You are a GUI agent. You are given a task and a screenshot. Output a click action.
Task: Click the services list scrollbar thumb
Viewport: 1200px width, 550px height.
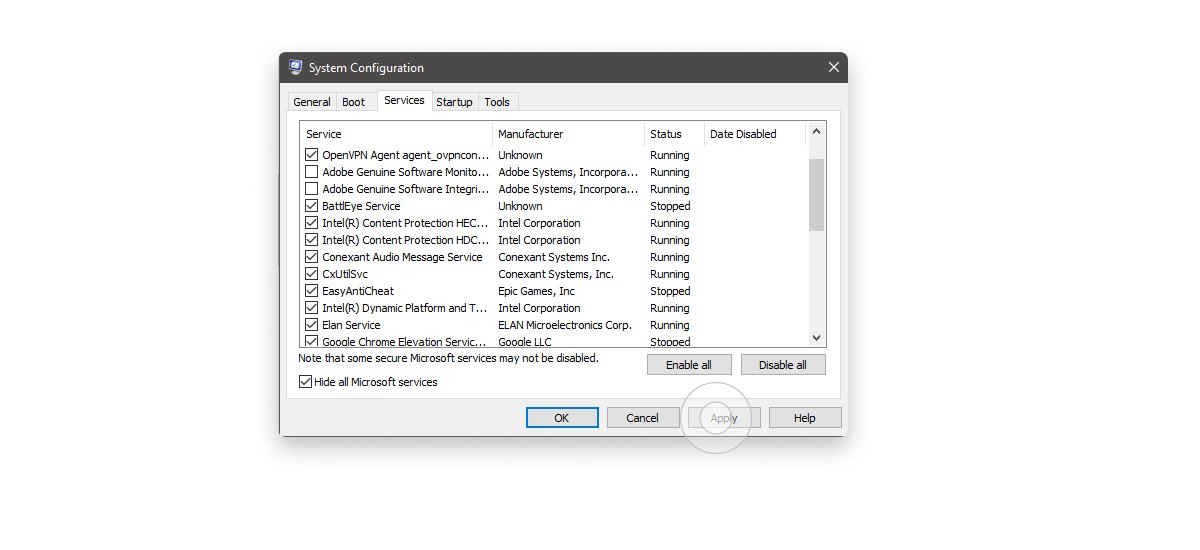pyautogui.click(x=817, y=195)
